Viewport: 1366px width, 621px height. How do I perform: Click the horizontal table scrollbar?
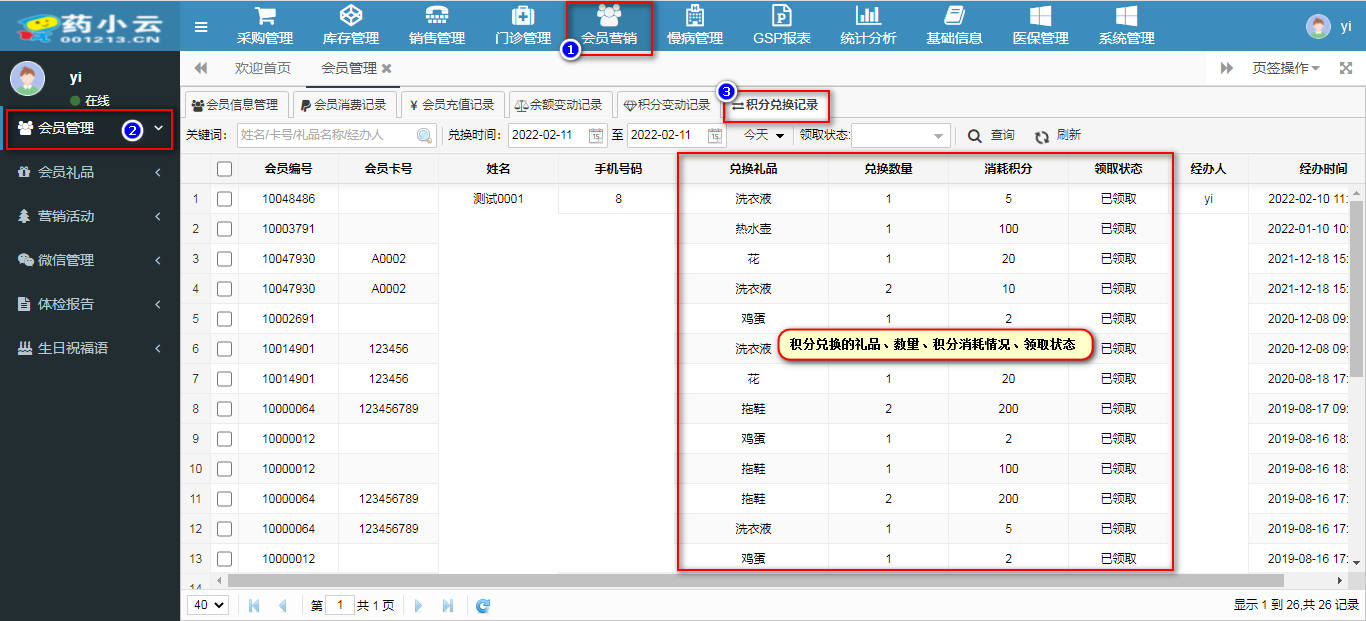[755, 580]
